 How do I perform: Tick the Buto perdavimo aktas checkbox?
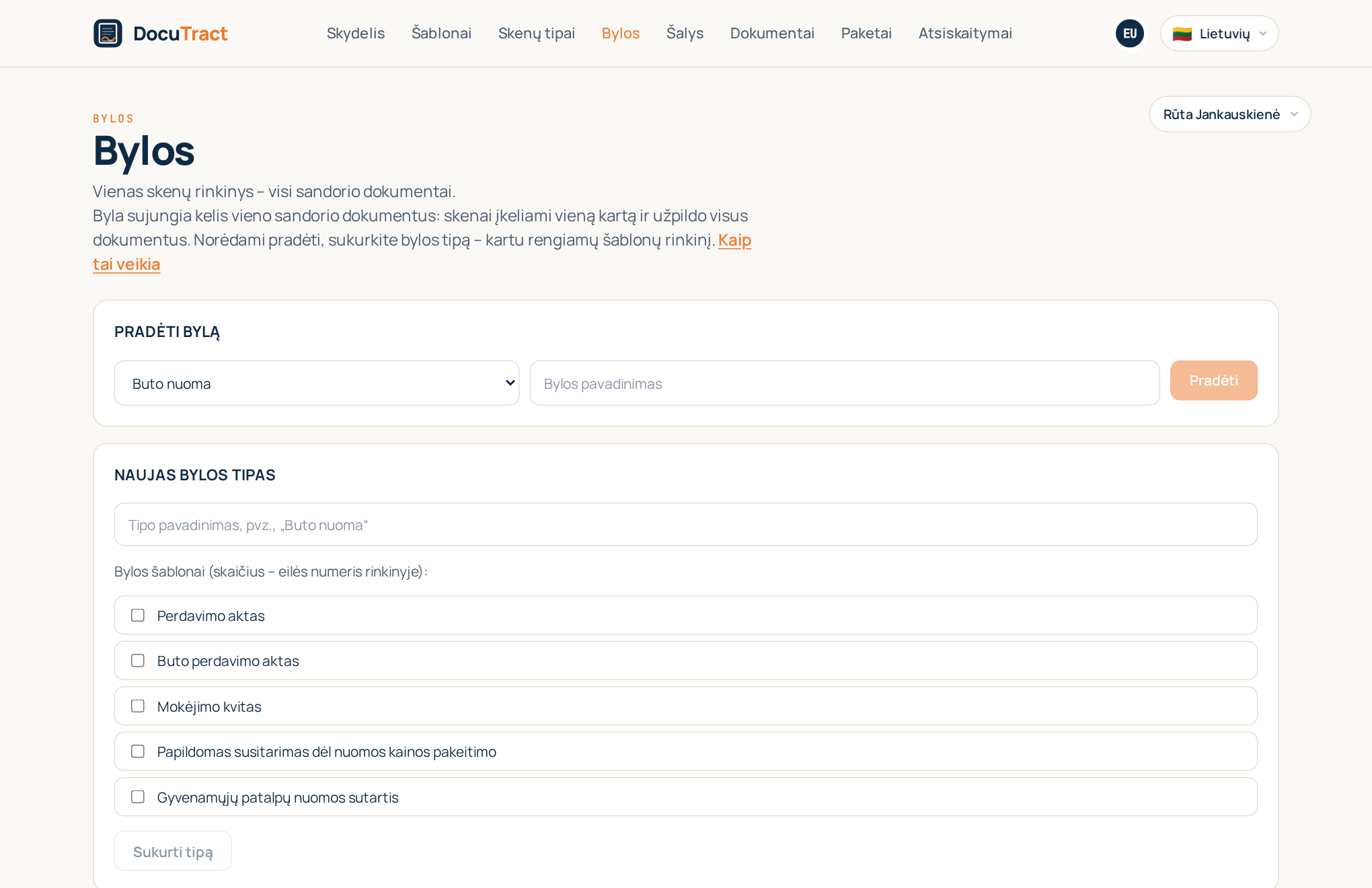pyautogui.click(x=138, y=661)
